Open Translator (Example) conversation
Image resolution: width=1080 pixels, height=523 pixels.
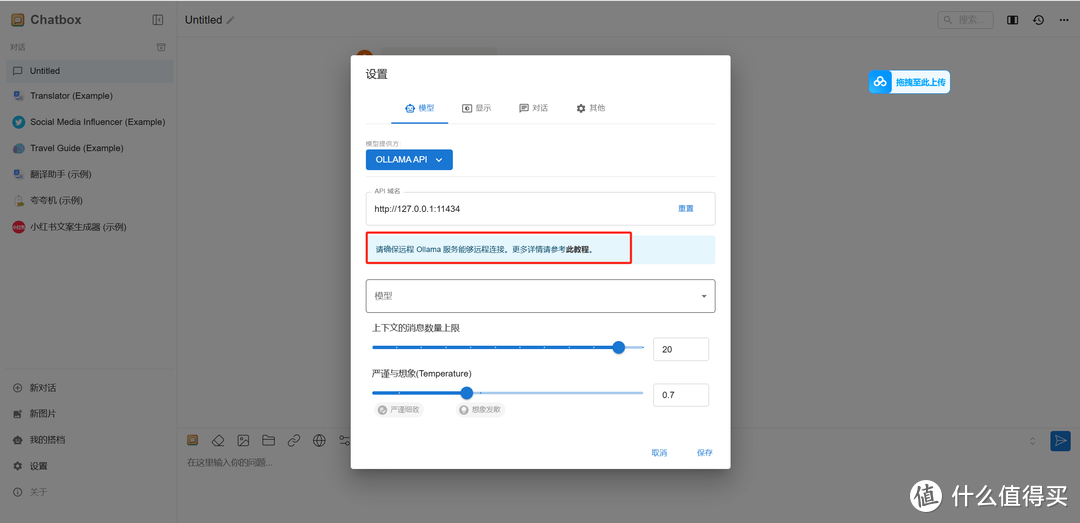pos(90,96)
